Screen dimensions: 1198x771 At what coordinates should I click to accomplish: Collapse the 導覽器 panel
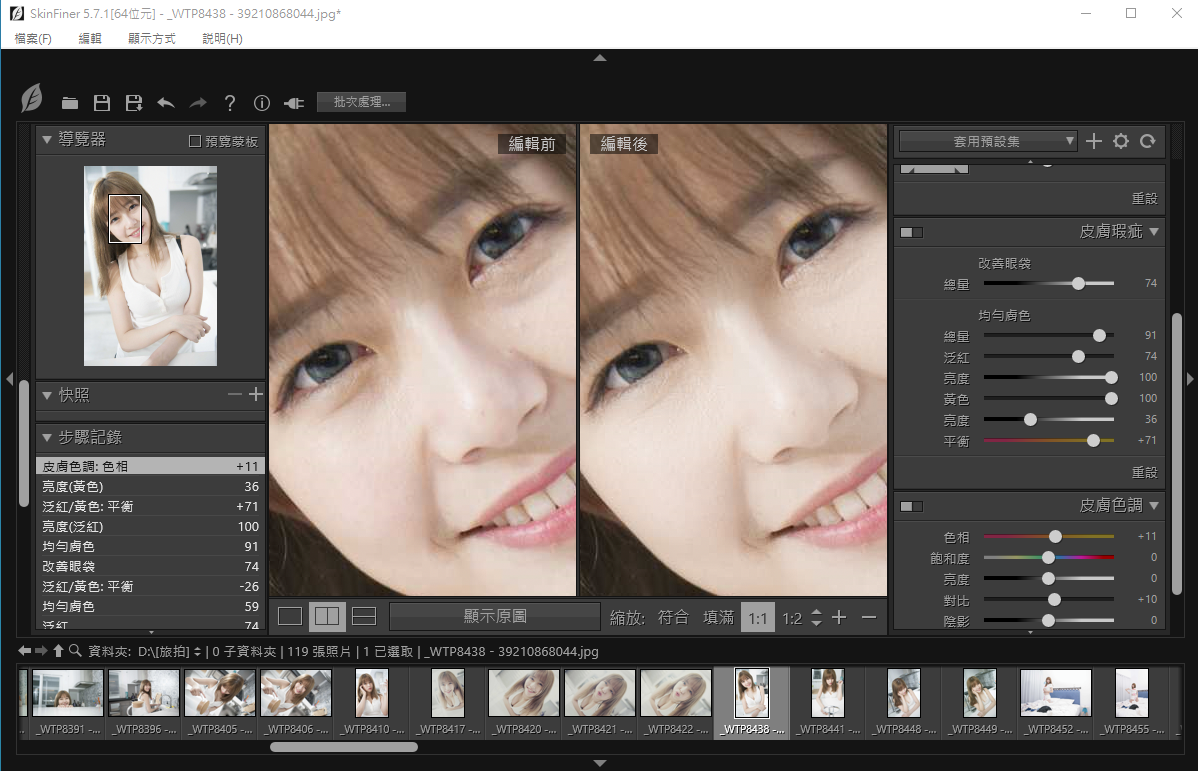(x=47, y=140)
